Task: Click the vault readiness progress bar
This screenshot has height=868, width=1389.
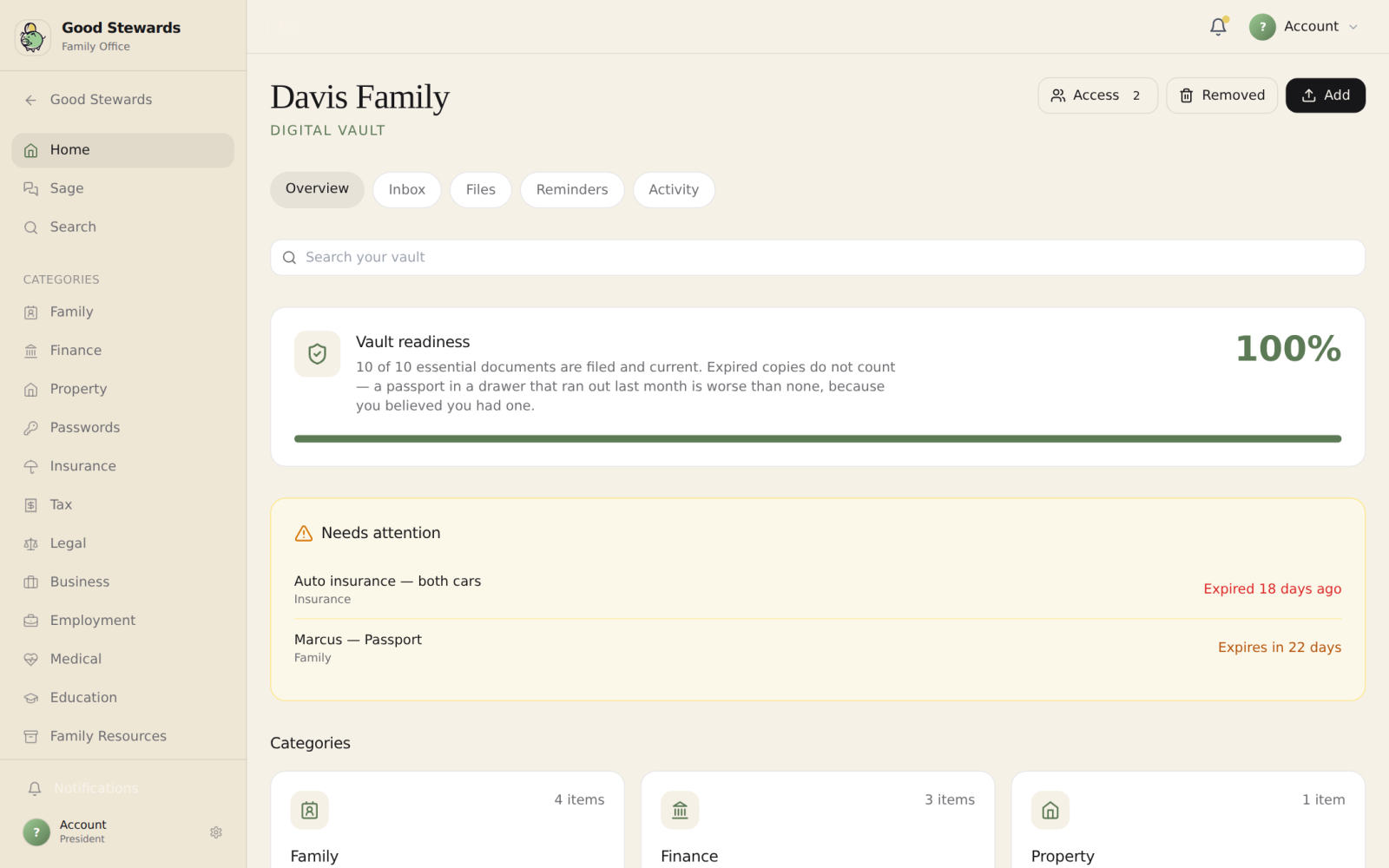Action: (818, 439)
